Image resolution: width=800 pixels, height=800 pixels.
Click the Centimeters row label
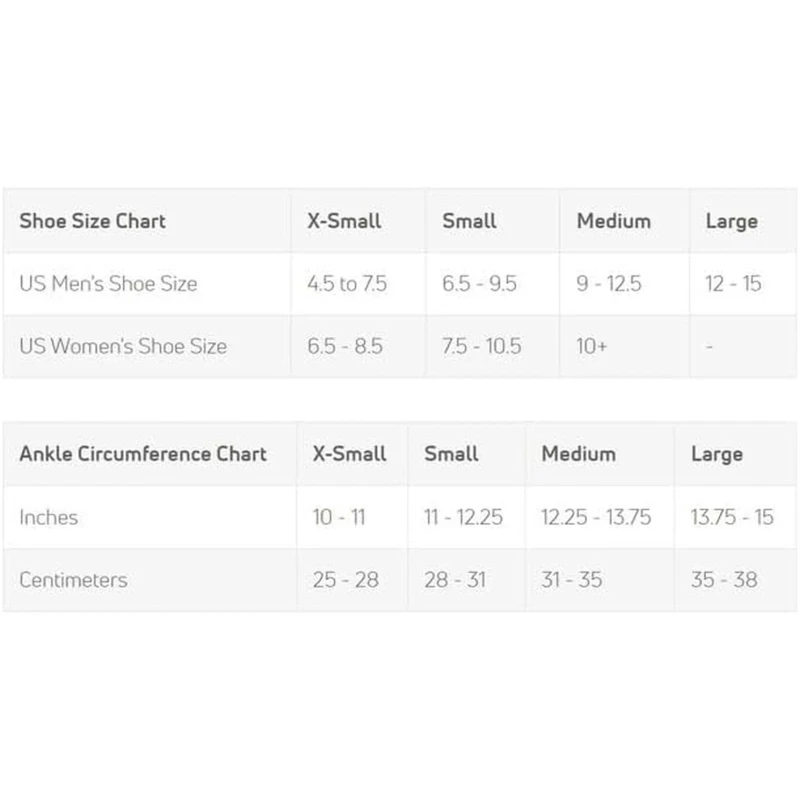(x=73, y=579)
